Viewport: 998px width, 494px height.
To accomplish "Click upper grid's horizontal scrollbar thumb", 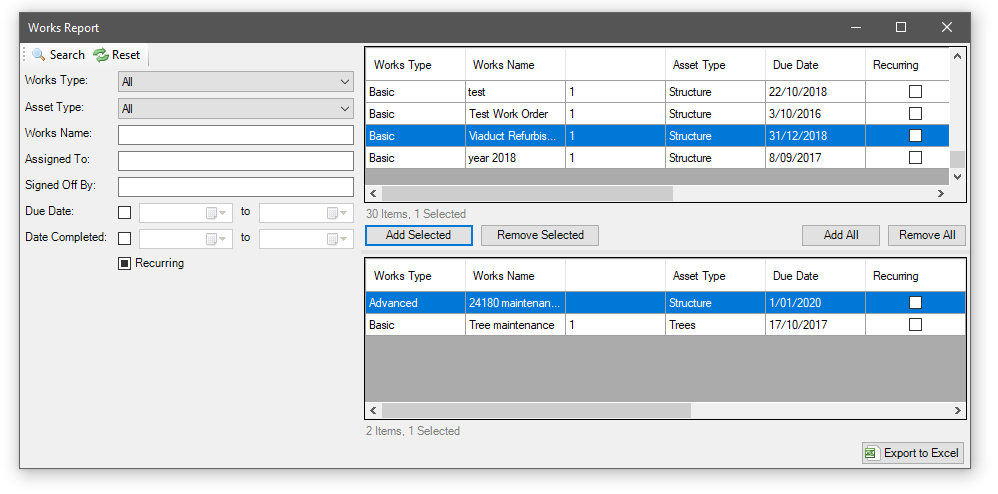I will [x=527, y=194].
